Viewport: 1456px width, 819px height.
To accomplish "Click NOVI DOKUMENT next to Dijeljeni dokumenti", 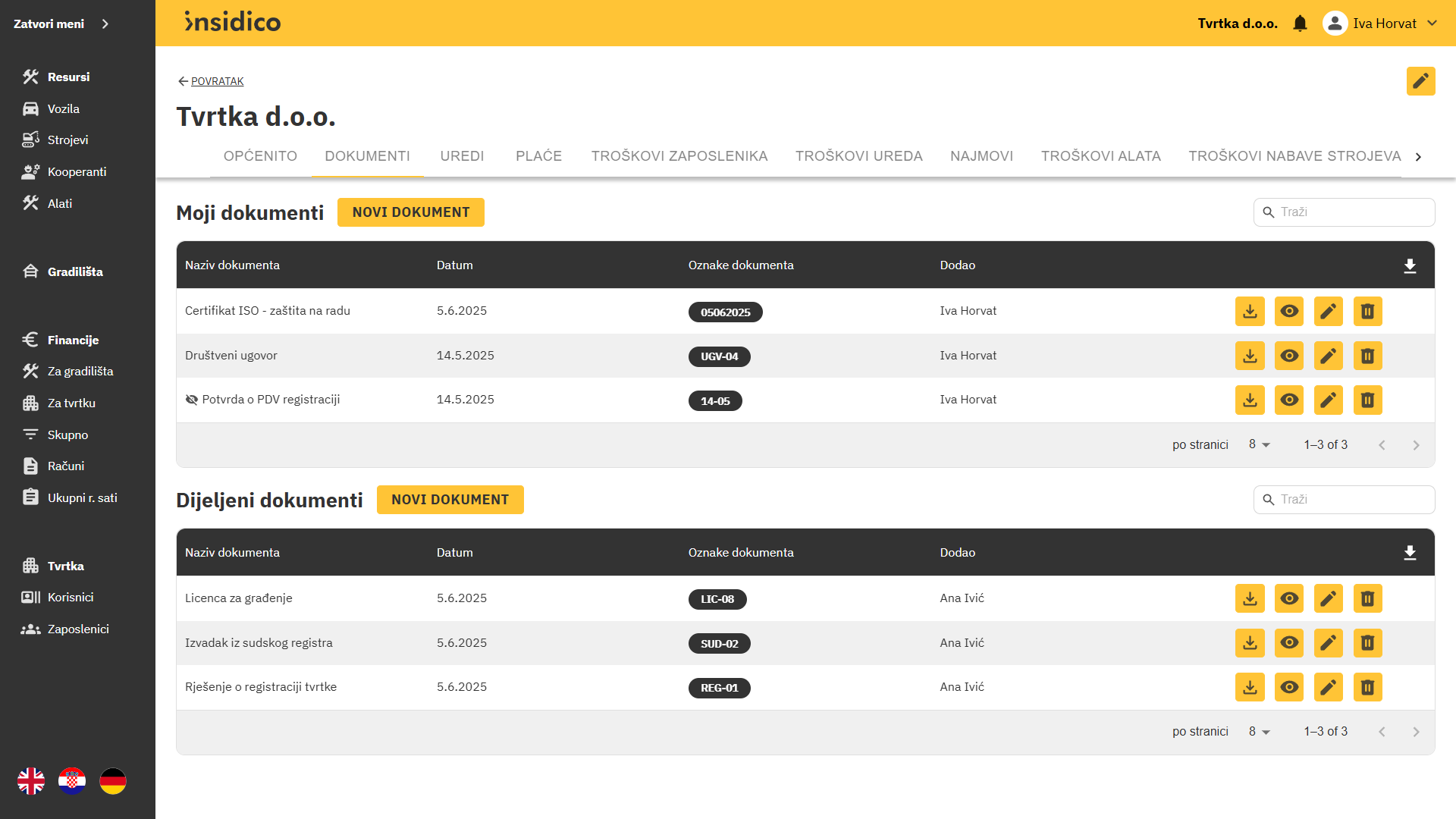I will (450, 500).
